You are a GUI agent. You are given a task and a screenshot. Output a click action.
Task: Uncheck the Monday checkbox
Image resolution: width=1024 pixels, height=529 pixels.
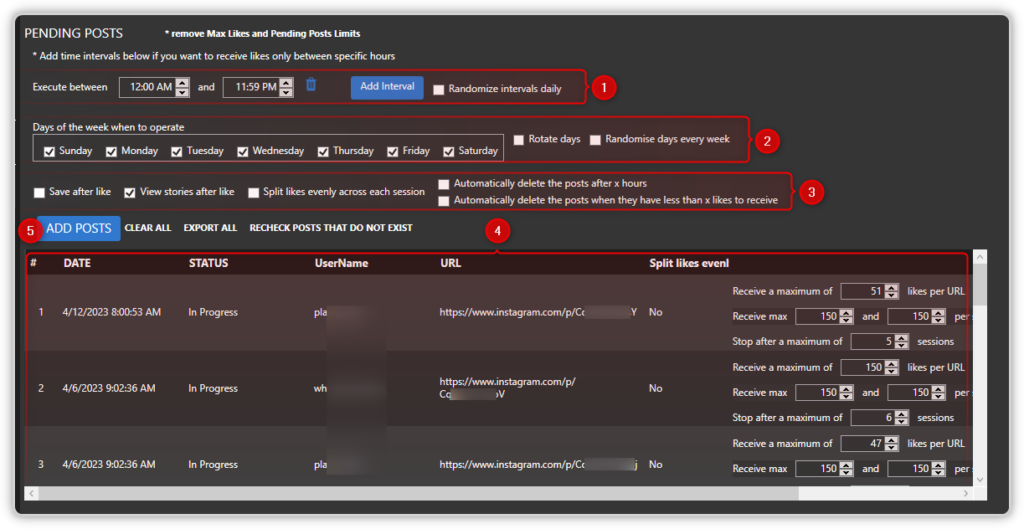[x=111, y=152]
